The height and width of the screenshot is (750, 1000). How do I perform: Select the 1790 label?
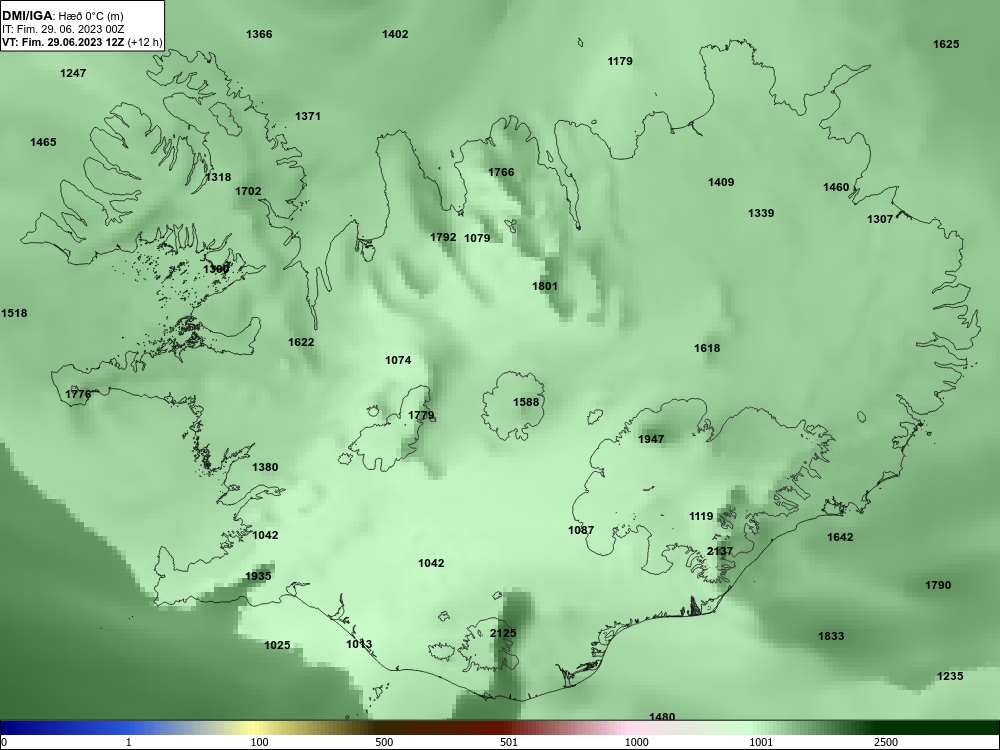(938, 585)
